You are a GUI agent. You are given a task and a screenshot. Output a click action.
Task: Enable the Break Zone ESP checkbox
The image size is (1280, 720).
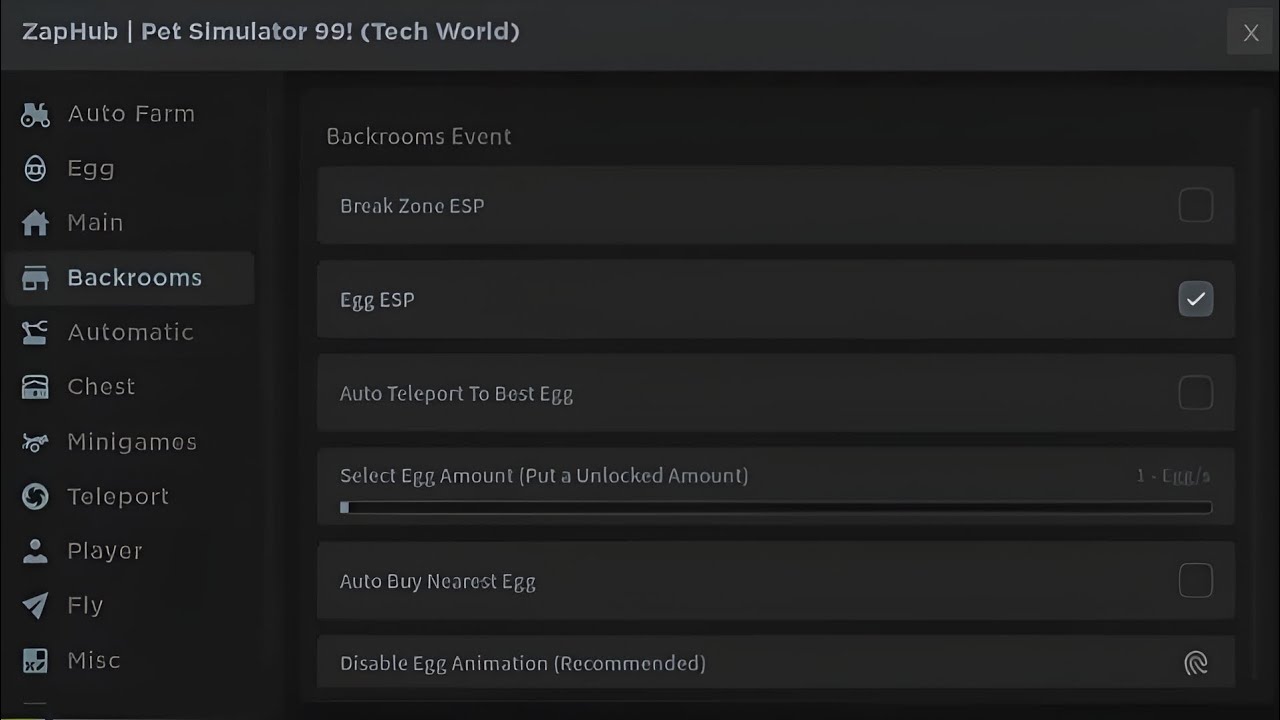click(x=1195, y=206)
